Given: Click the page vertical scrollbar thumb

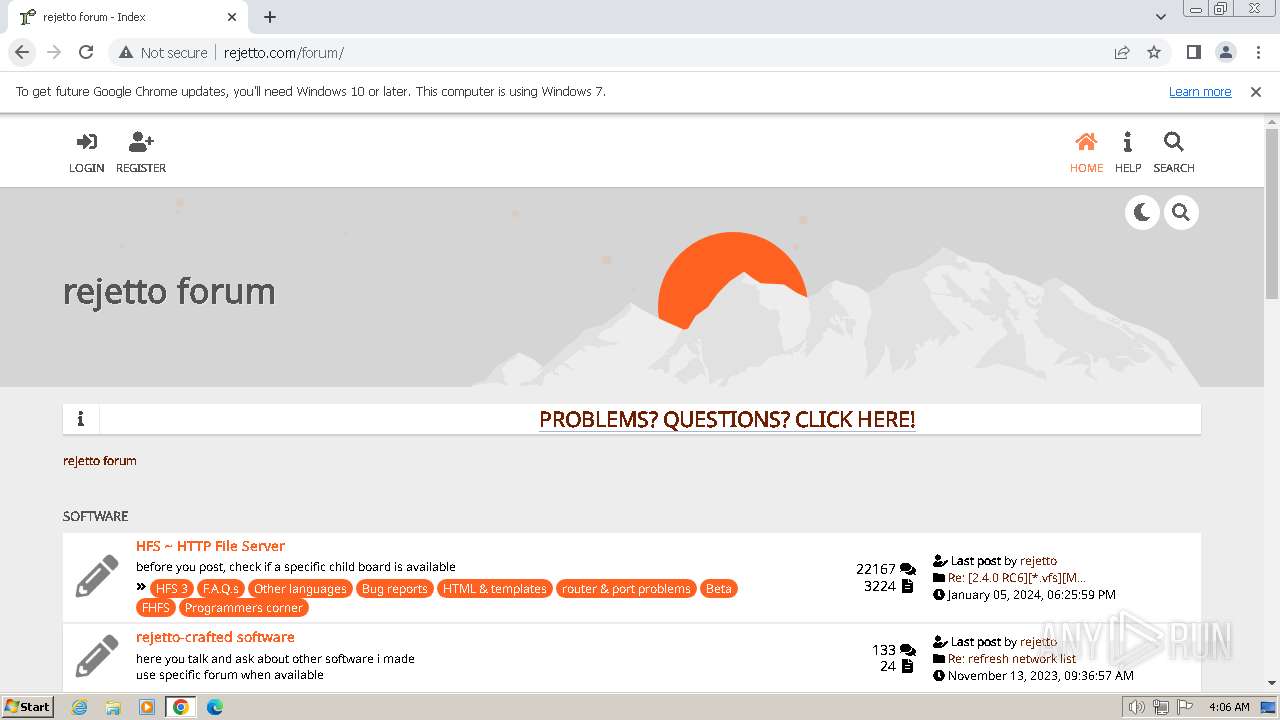Looking at the screenshot, I should tap(1272, 213).
